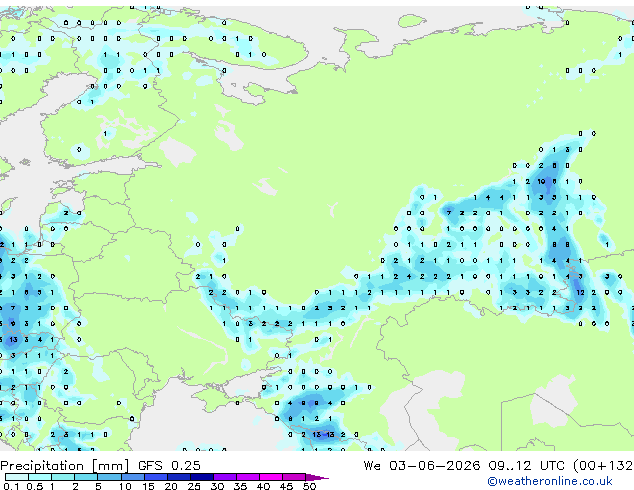Select the 'GFS 0.25' model label
This screenshot has height=490, width=634.
[169, 466]
